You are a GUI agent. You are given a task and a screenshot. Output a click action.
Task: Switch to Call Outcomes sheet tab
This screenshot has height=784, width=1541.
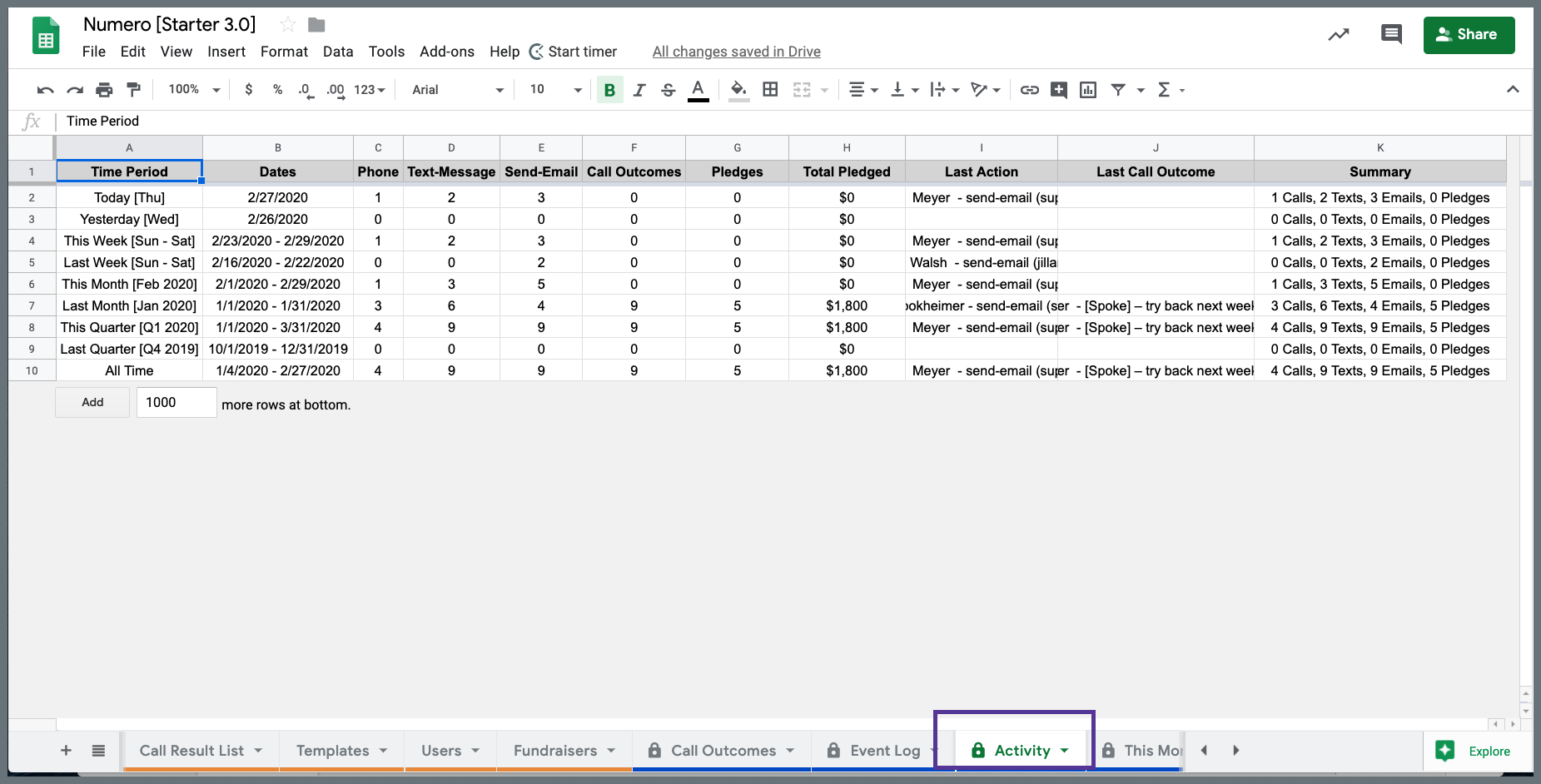click(x=723, y=751)
